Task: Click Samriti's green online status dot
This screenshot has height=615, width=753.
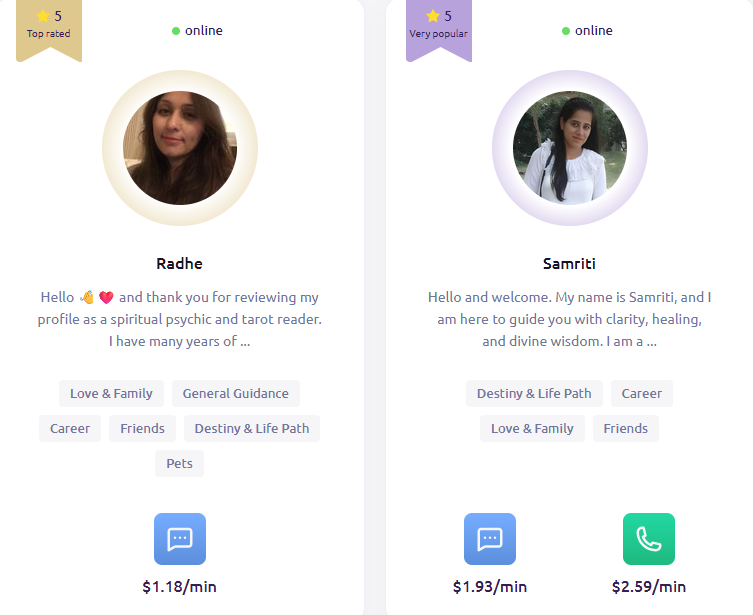Action: click(x=566, y=31)
